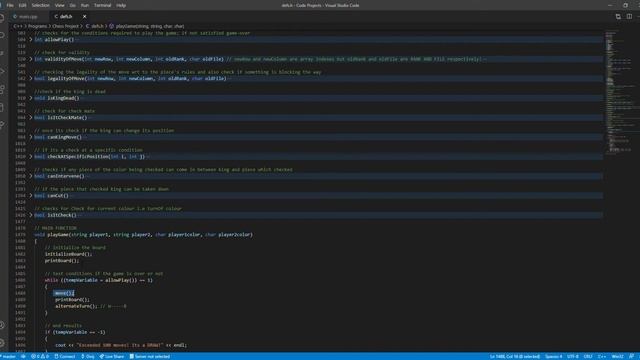Change indentation via Spaces: 4

pos(553,356)
